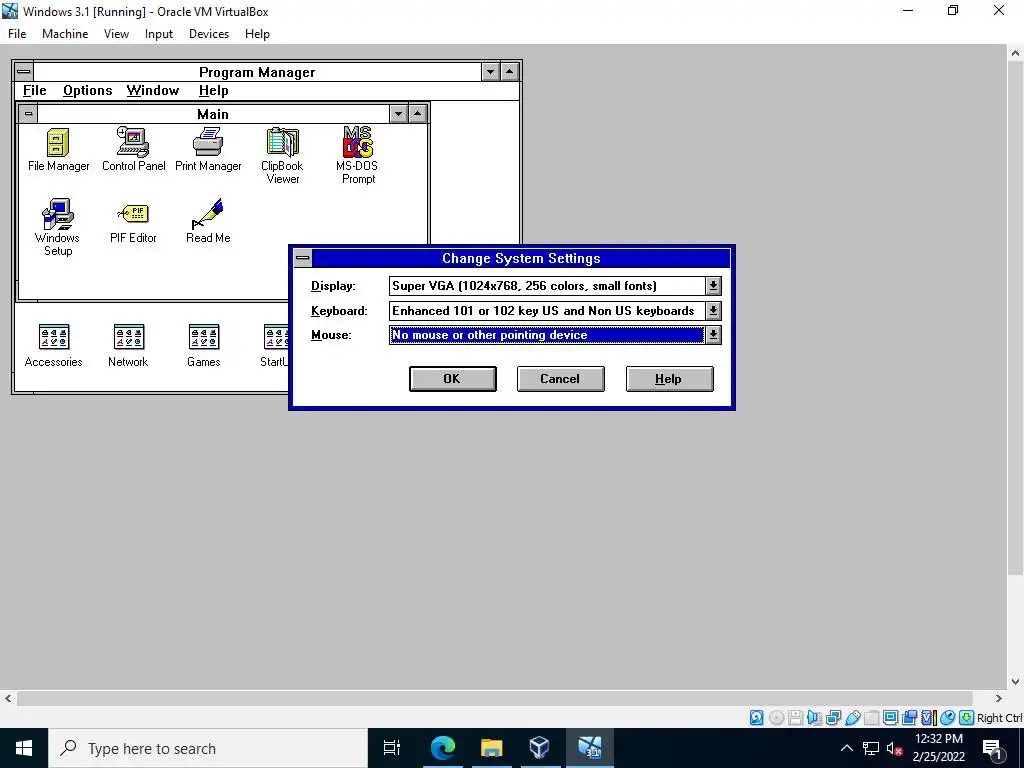Screen dimensions: 1024x768
Task: Open the Windows Start menu
Action: [24, 748]
